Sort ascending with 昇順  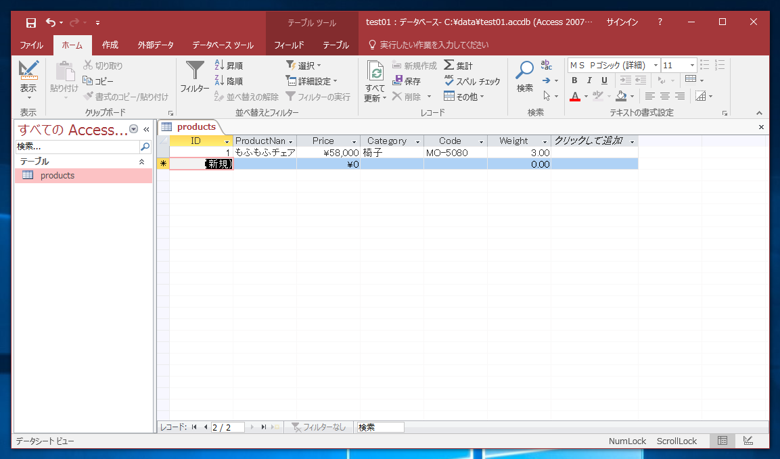coord(229,66)
